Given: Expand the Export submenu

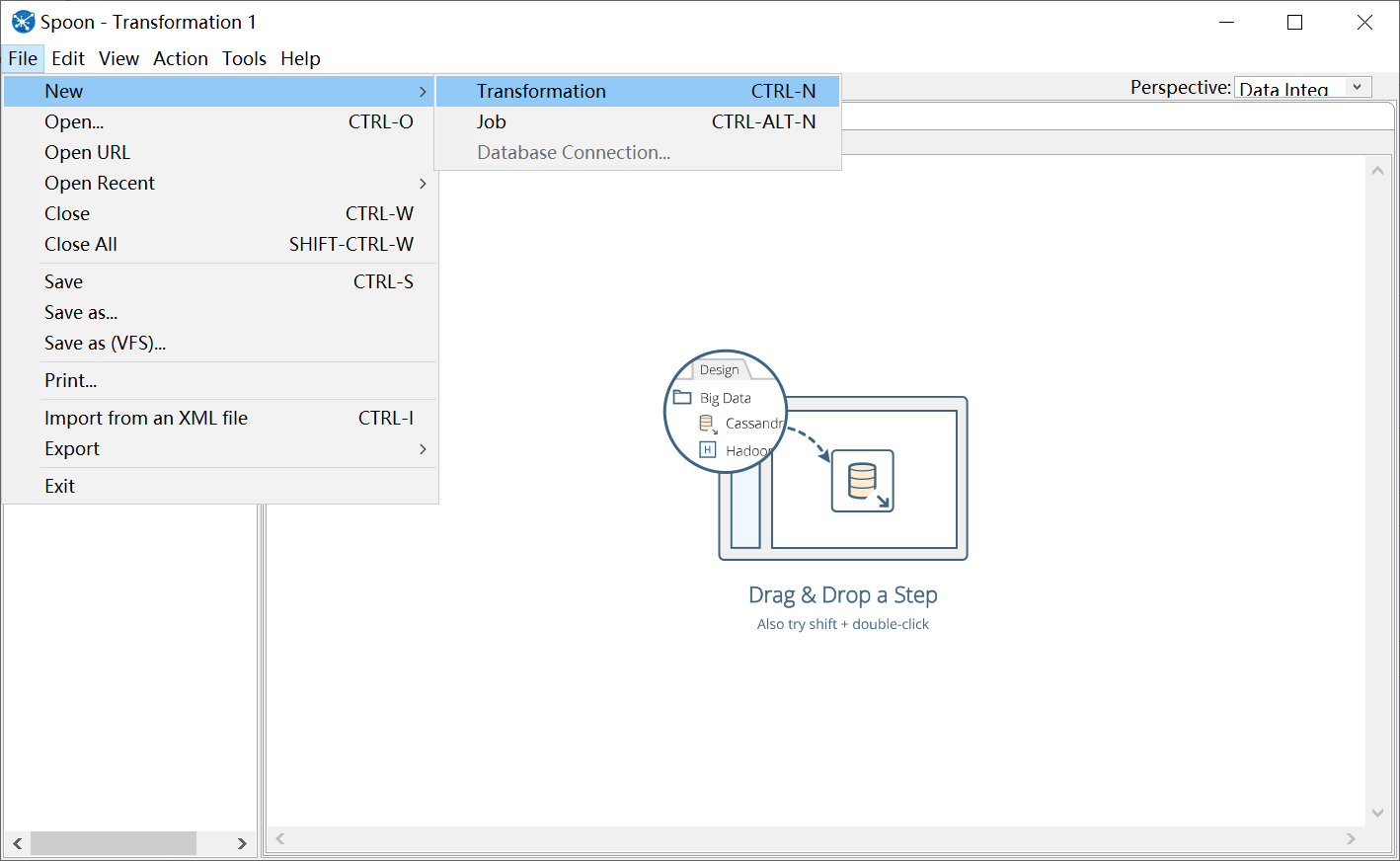Looking at the screenshot, I should coord(220,448).
